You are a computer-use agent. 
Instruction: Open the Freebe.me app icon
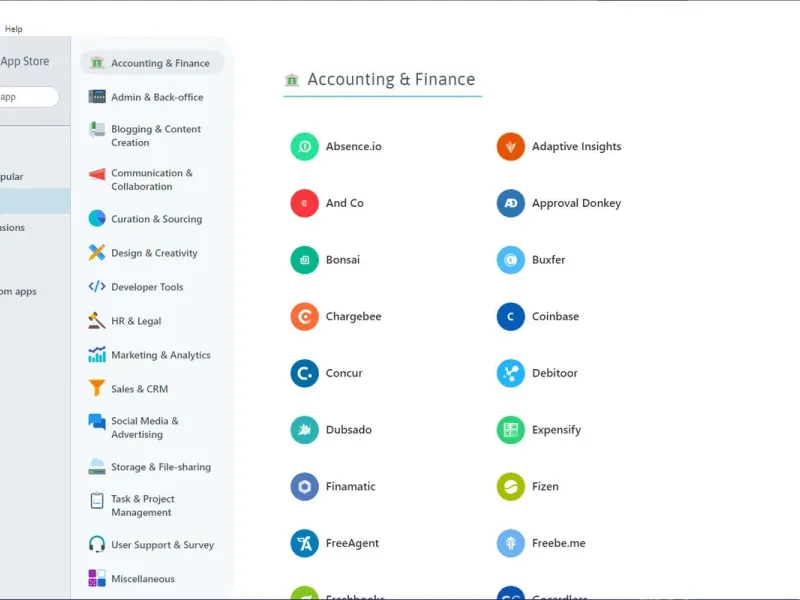511,543
